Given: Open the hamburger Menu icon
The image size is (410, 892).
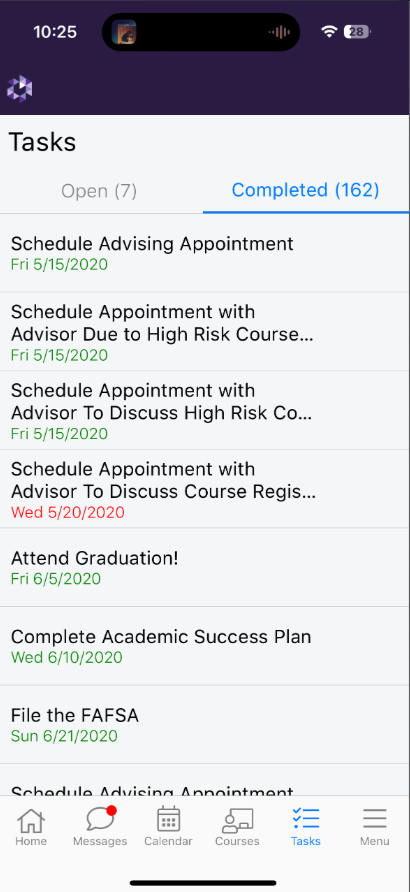Looking at the screenshot, I should [x=375, y=819].
